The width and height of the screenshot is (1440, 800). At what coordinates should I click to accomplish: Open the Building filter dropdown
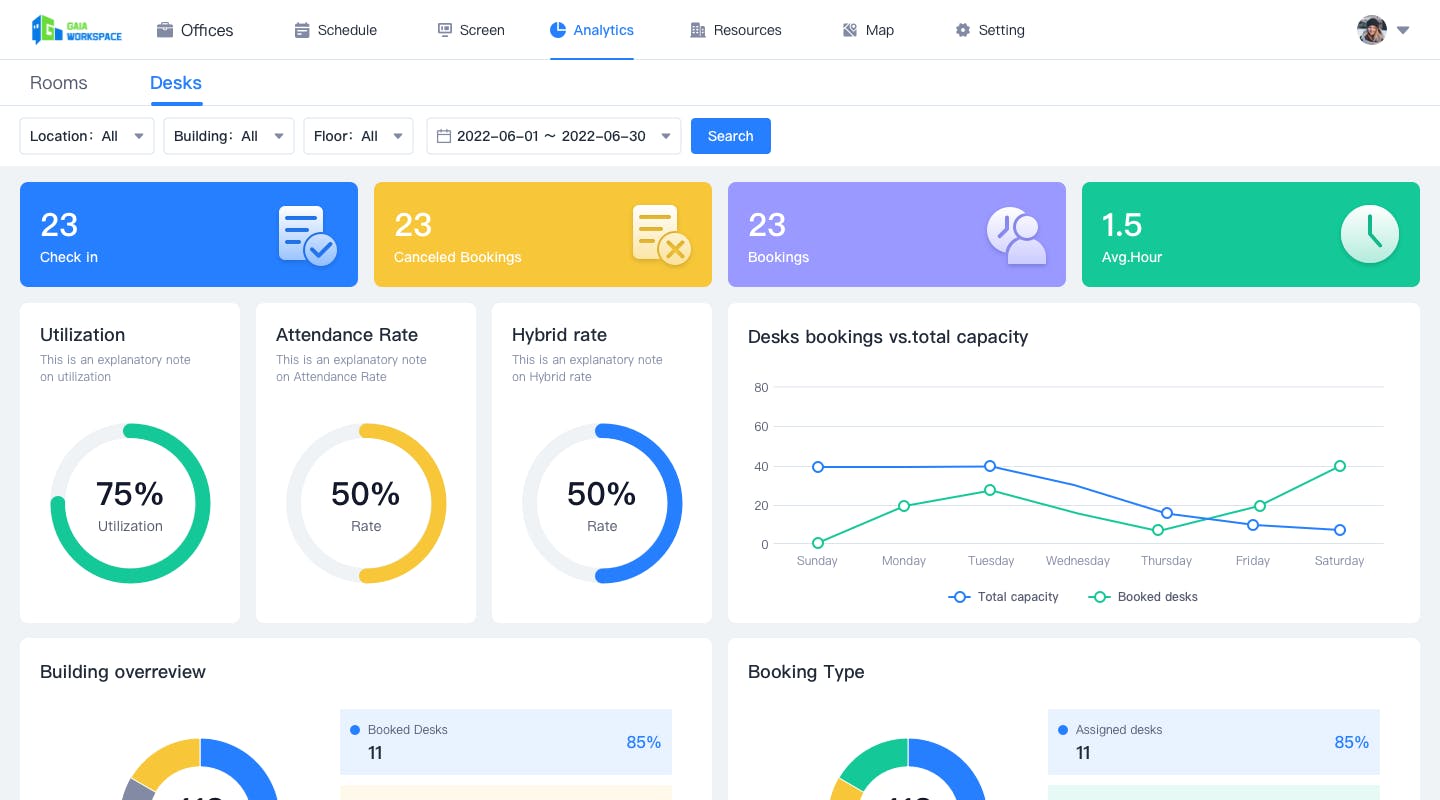[229, 136]
